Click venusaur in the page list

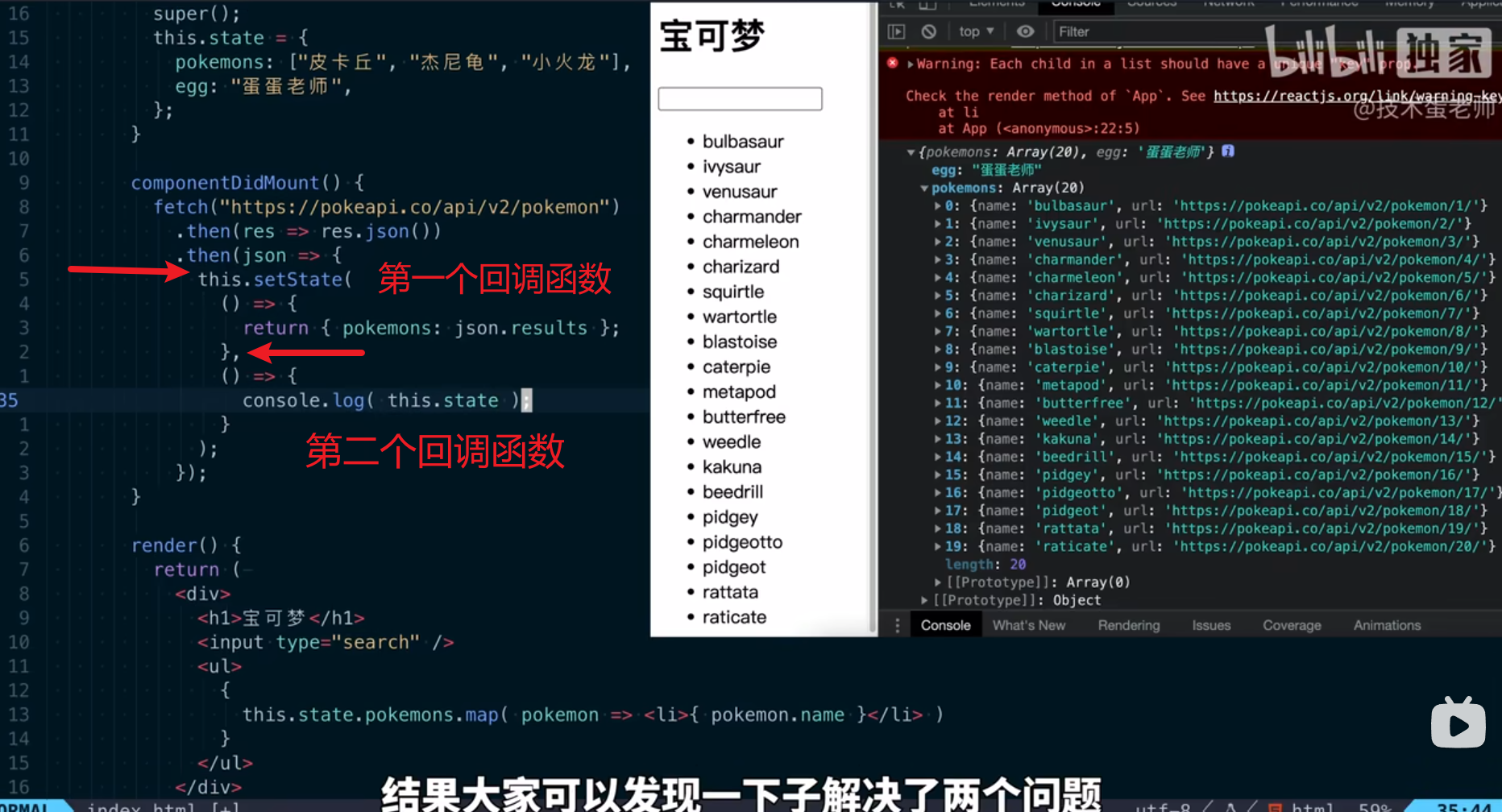point(740,192)
